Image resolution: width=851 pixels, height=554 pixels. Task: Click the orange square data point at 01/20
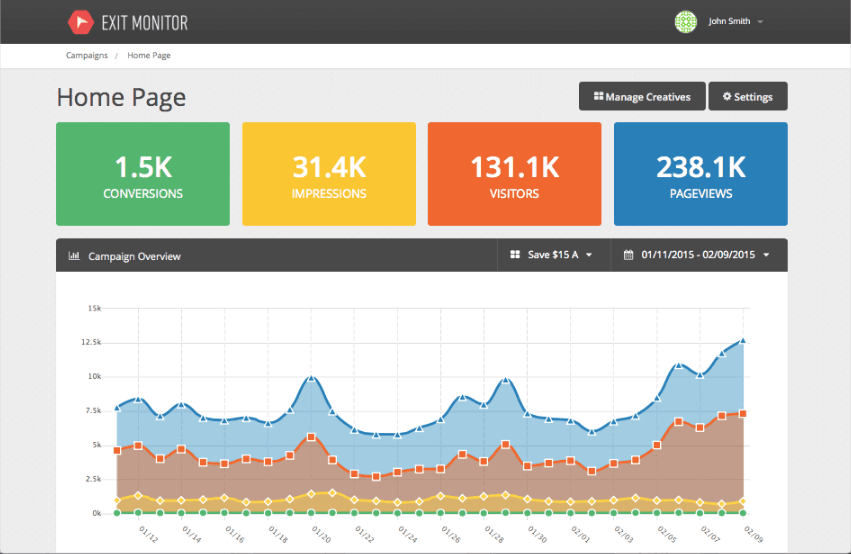(x=312, y=437)
